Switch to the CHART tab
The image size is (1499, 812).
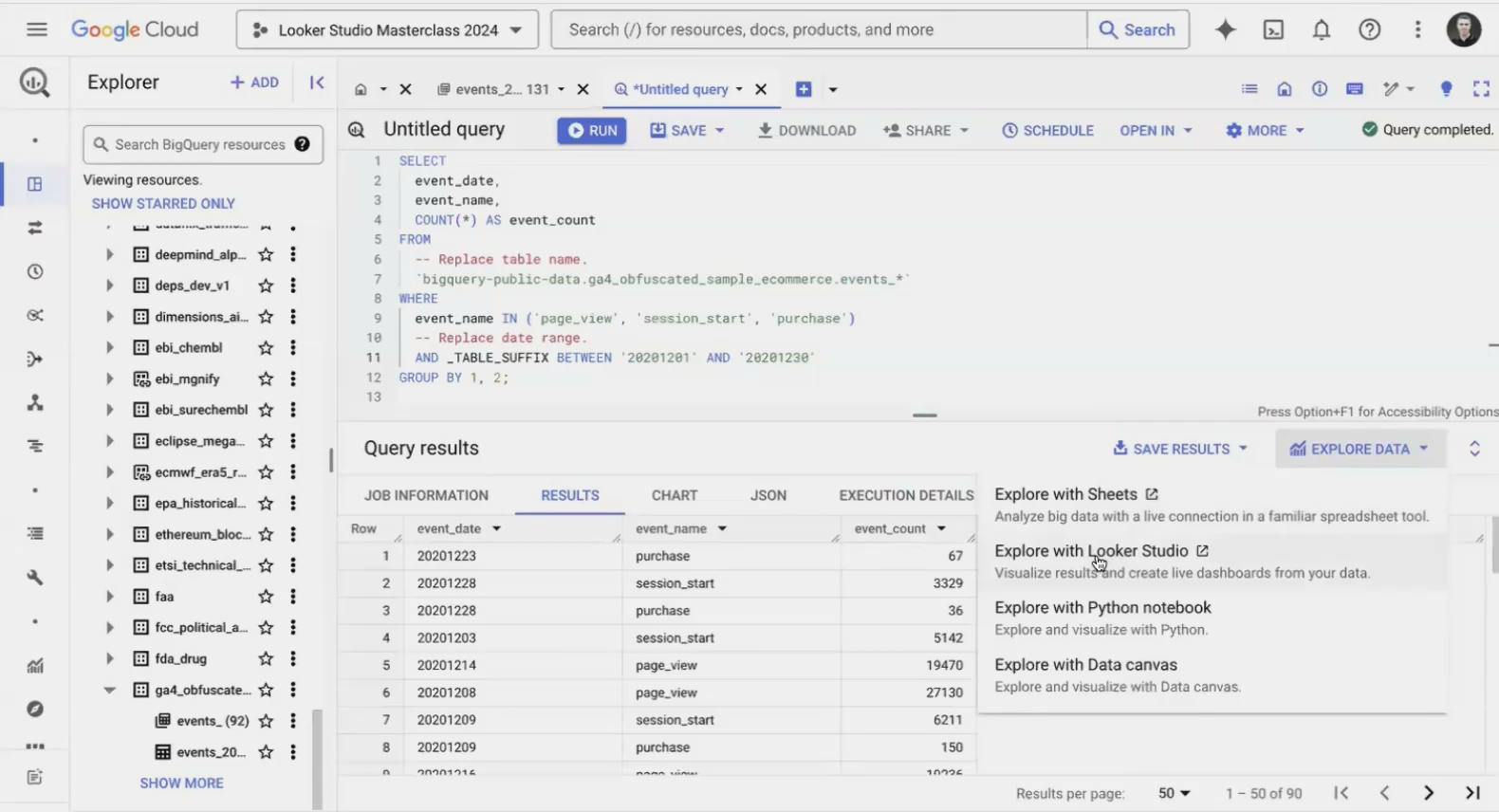[x=675, y=495]
